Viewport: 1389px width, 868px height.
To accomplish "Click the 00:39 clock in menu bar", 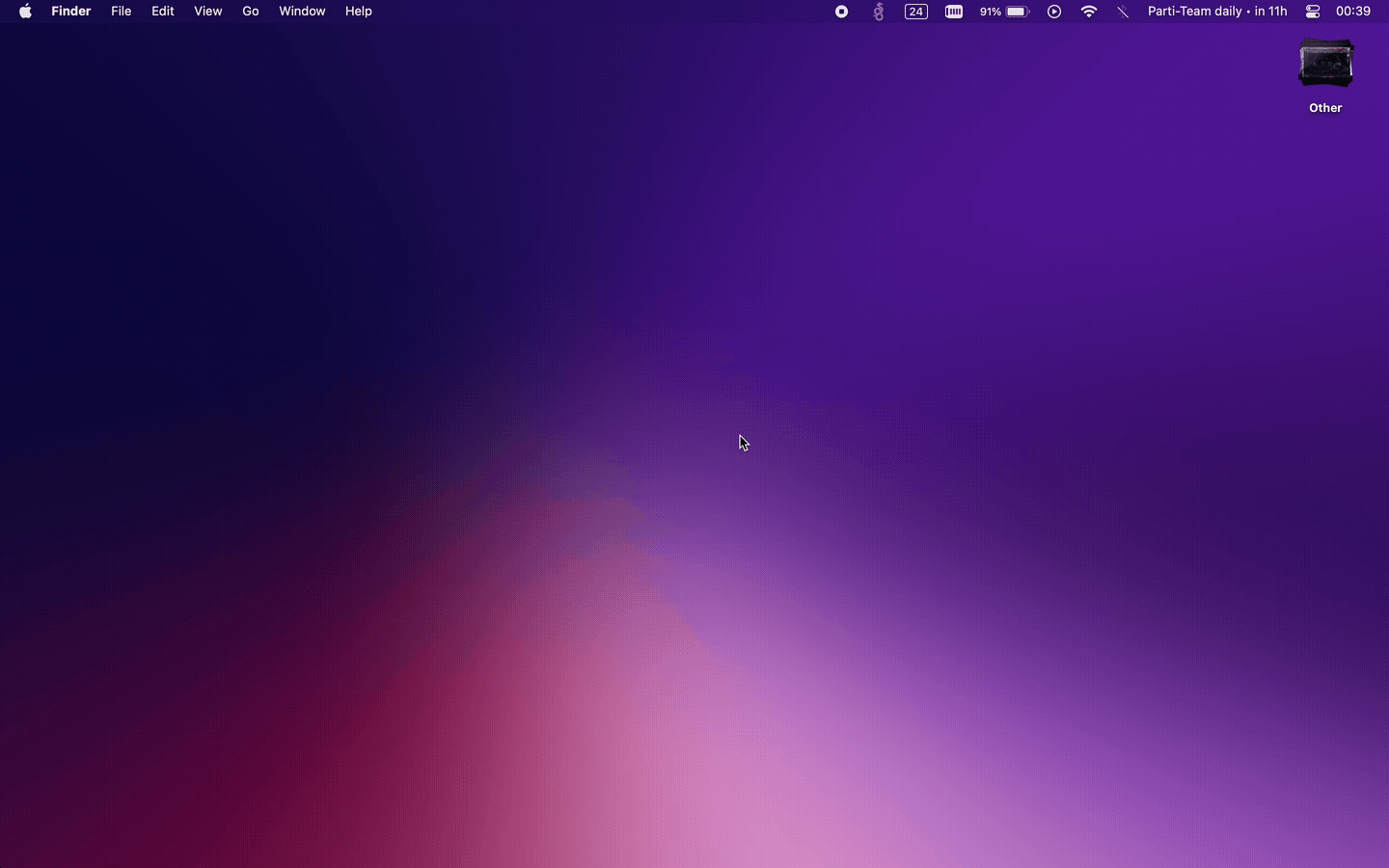I will (1352, 12).
